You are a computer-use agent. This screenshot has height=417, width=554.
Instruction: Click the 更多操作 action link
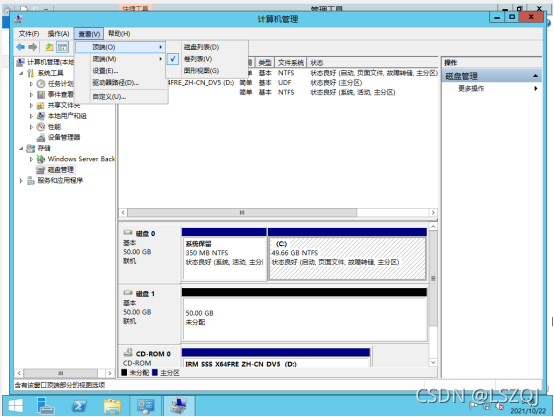tap(471, 88)
